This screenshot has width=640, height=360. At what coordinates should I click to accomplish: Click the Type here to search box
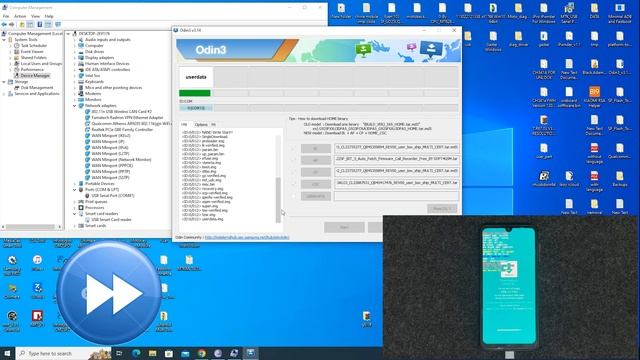63,353
